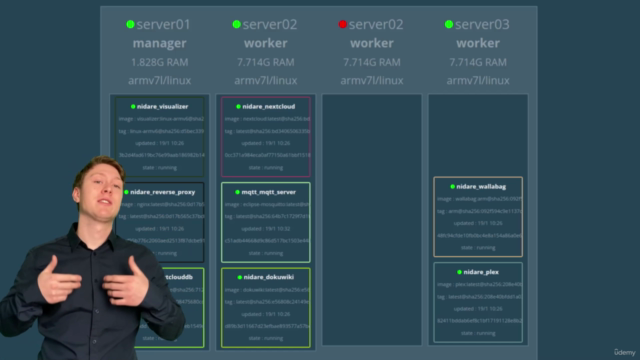
Task: Open the nidare_wallabag service title
Action: coord(481,187)
